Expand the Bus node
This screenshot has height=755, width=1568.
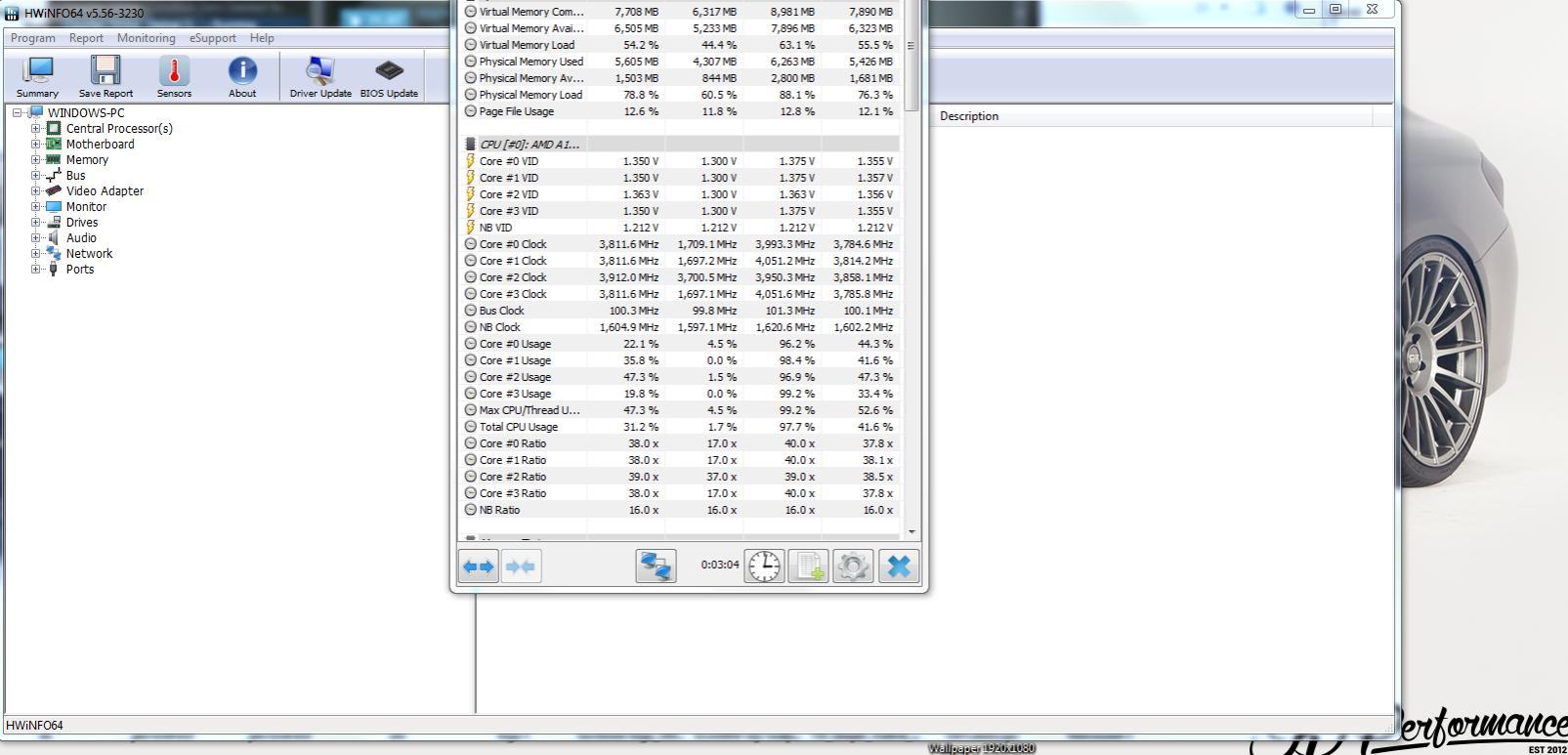(x=36, y=175)
